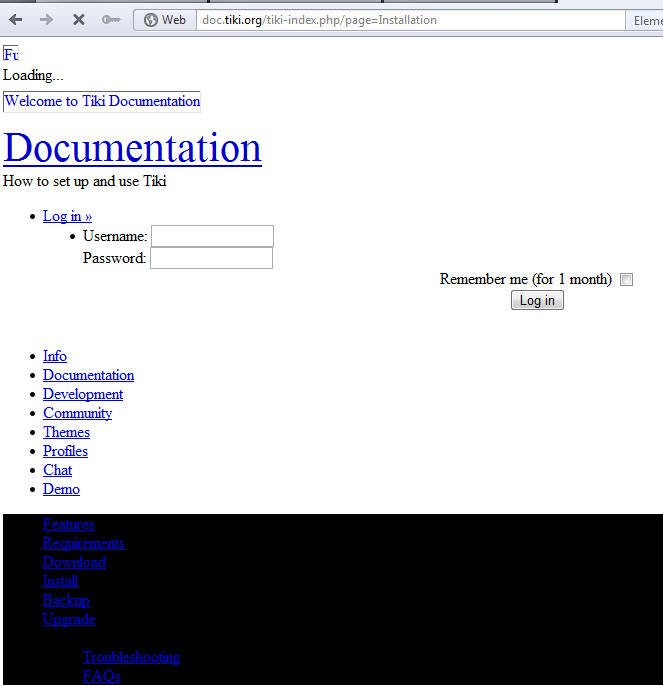Open the truncated 'Fu' image link
Image resolution: width=663 pixels, height=687 pixels.
point(11,54)
